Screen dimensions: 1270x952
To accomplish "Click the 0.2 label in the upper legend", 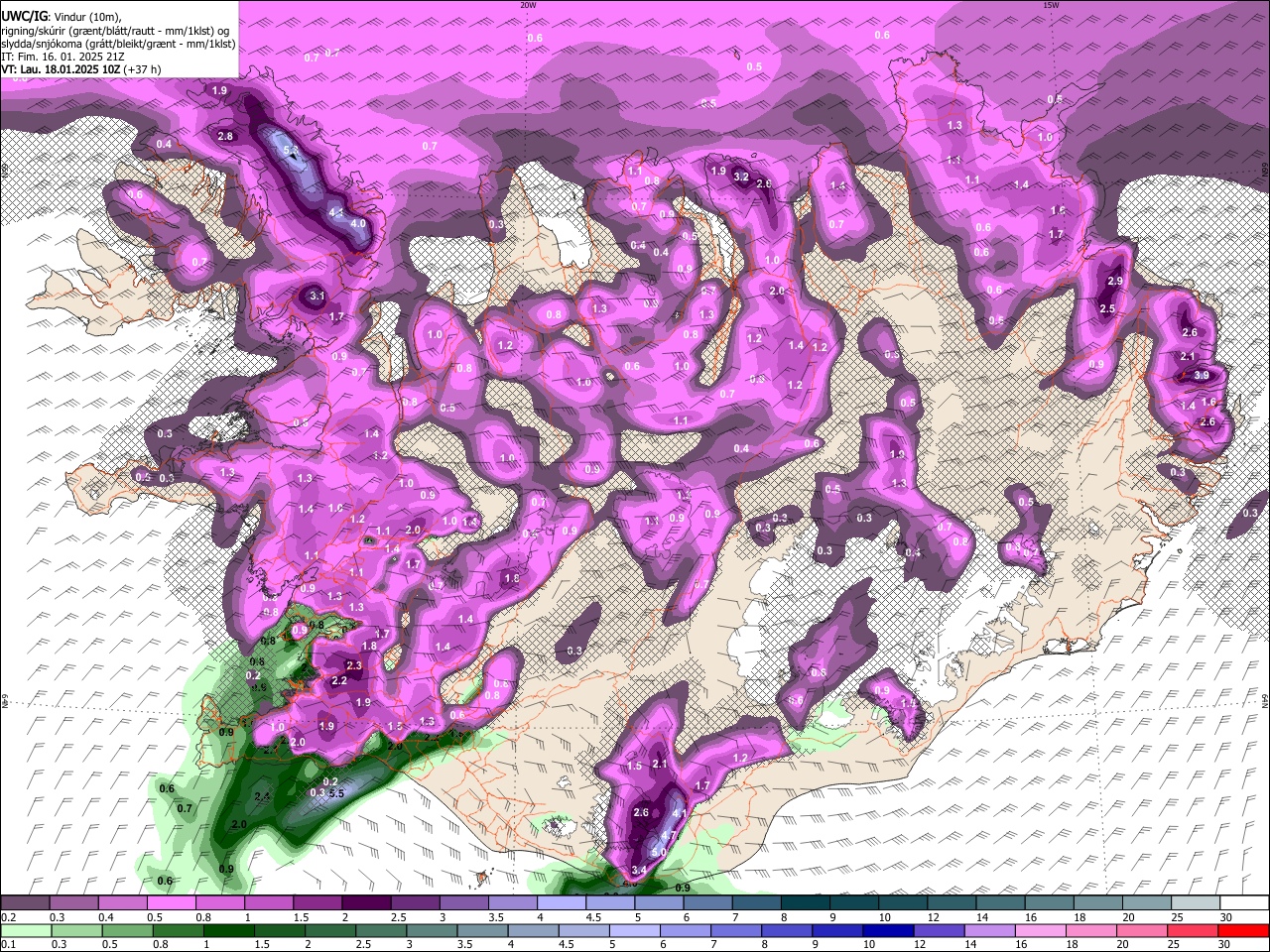I will tap(8, 917).
